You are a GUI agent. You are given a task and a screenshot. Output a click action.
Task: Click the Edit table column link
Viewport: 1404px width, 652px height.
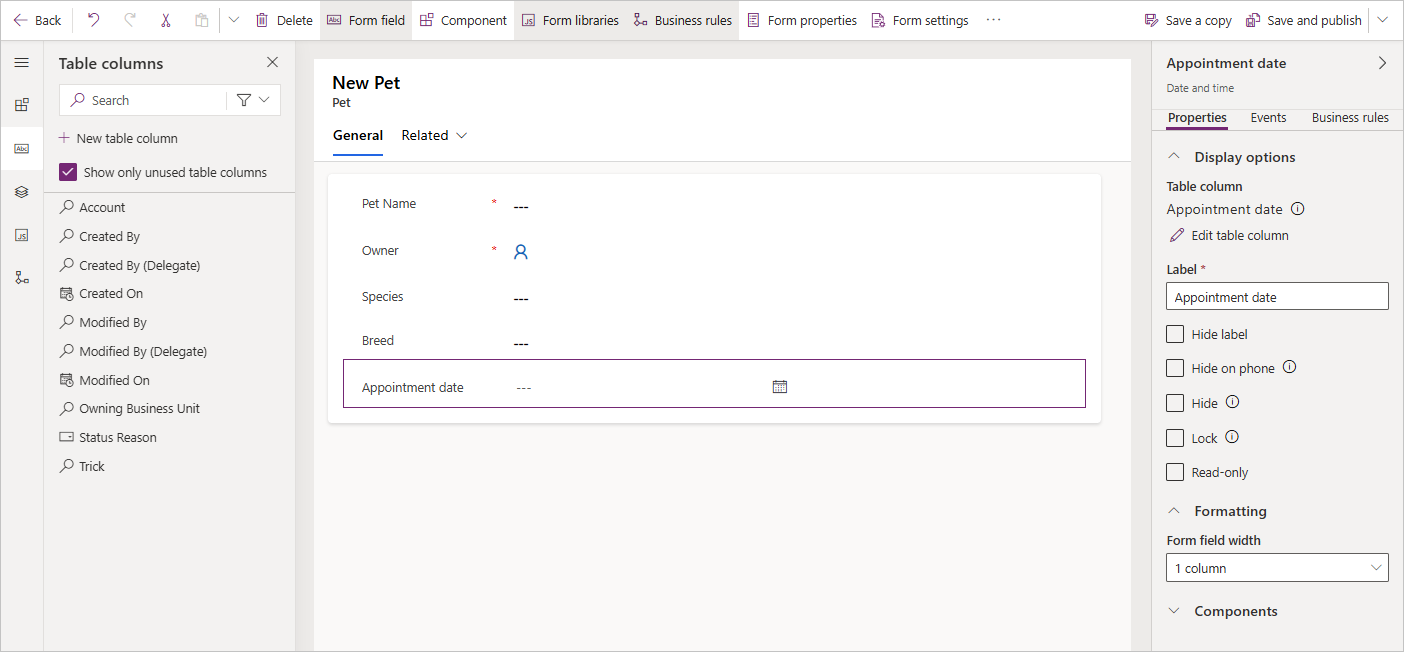1239,235
